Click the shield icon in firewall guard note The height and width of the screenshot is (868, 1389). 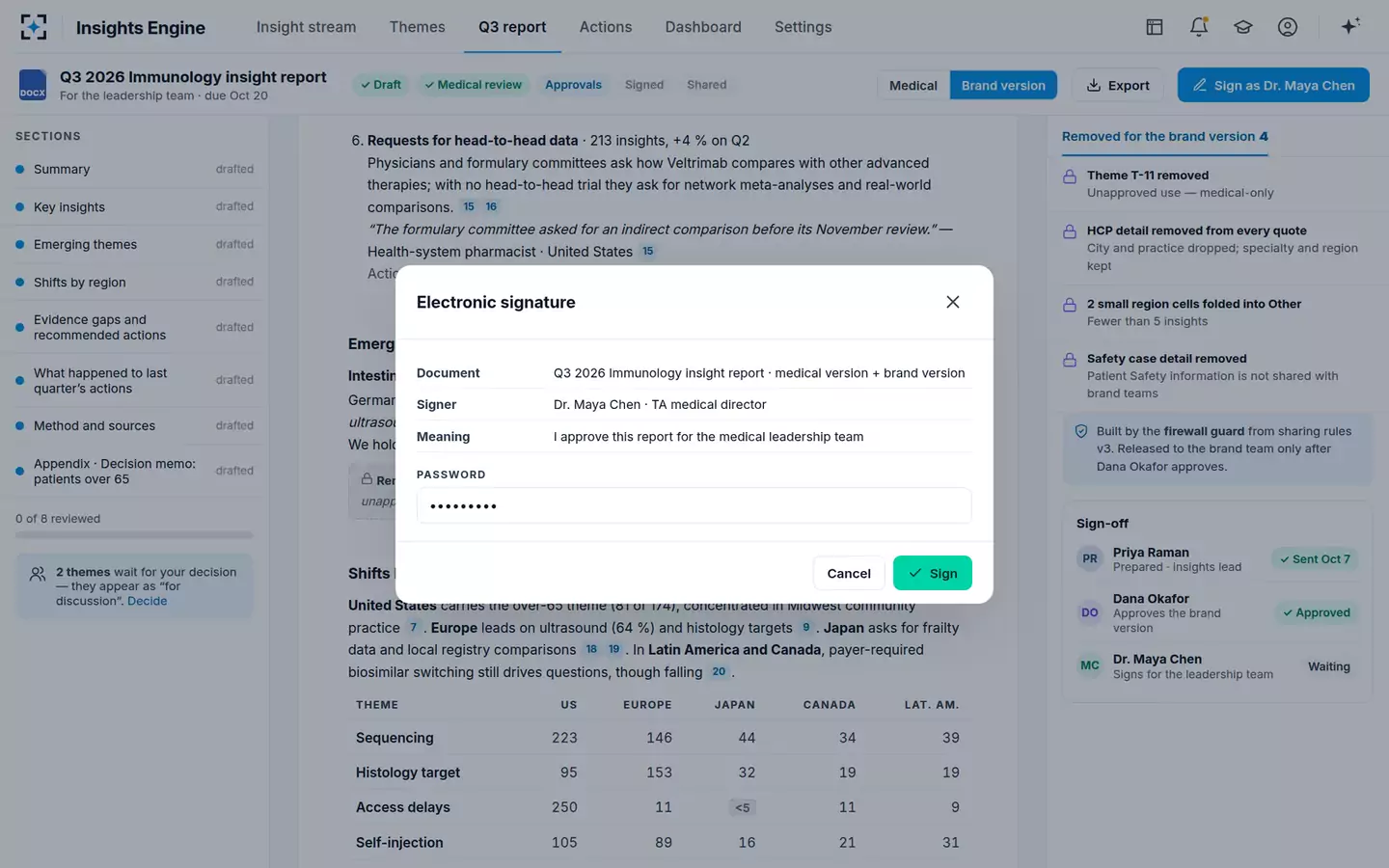(1081, 431)
